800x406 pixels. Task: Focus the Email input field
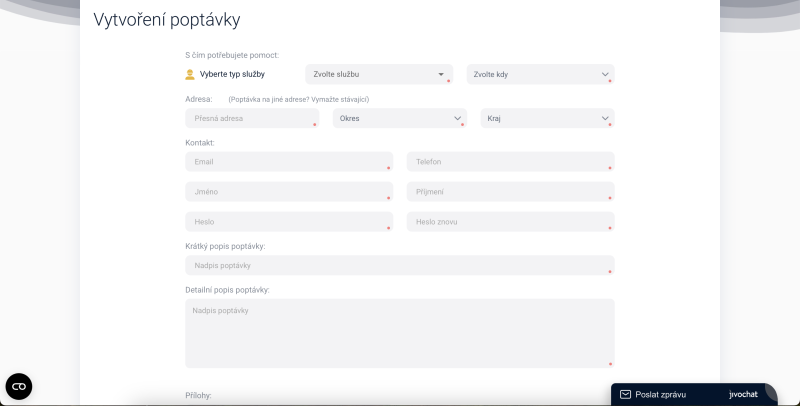(x=289, y=162)
